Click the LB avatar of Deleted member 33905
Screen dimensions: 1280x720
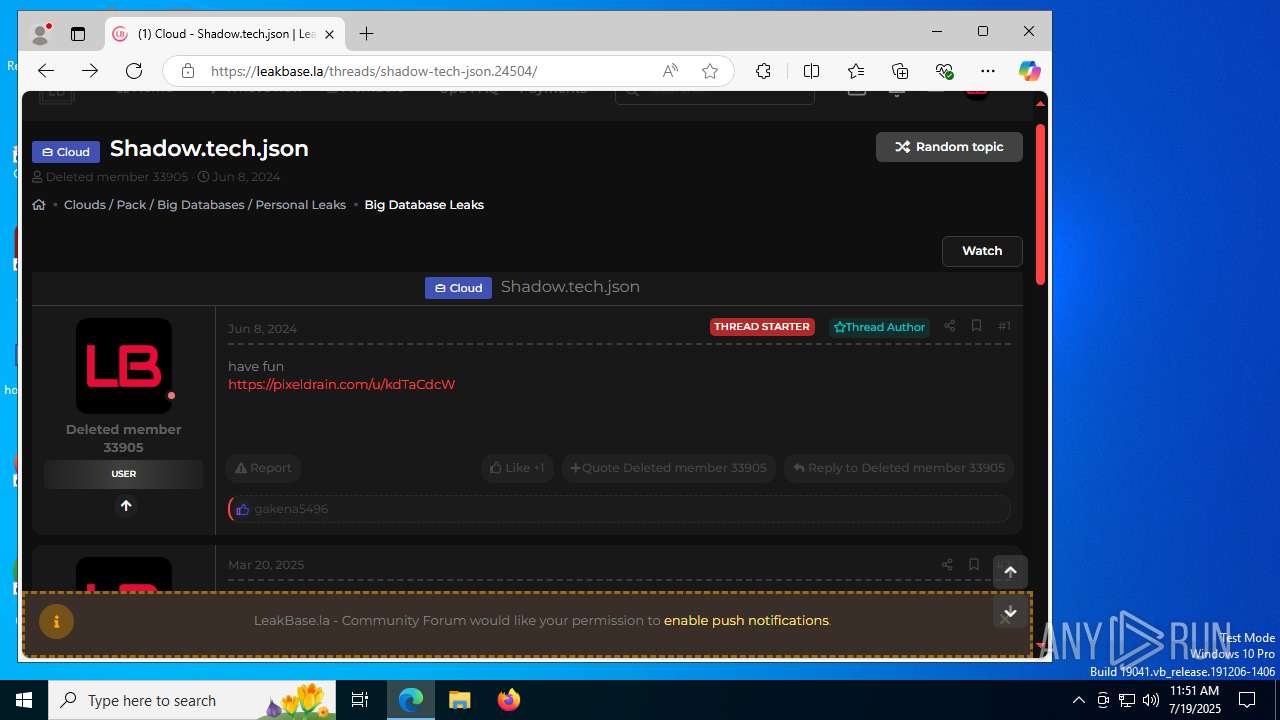click(124, 366)
